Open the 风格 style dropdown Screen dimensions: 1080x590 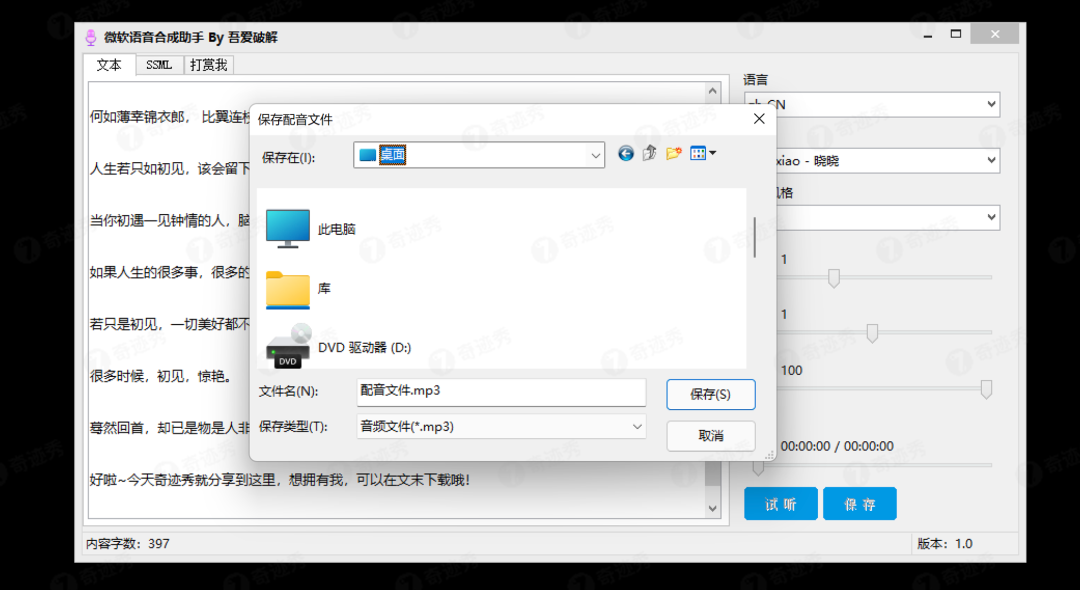(x=872, y=218)
